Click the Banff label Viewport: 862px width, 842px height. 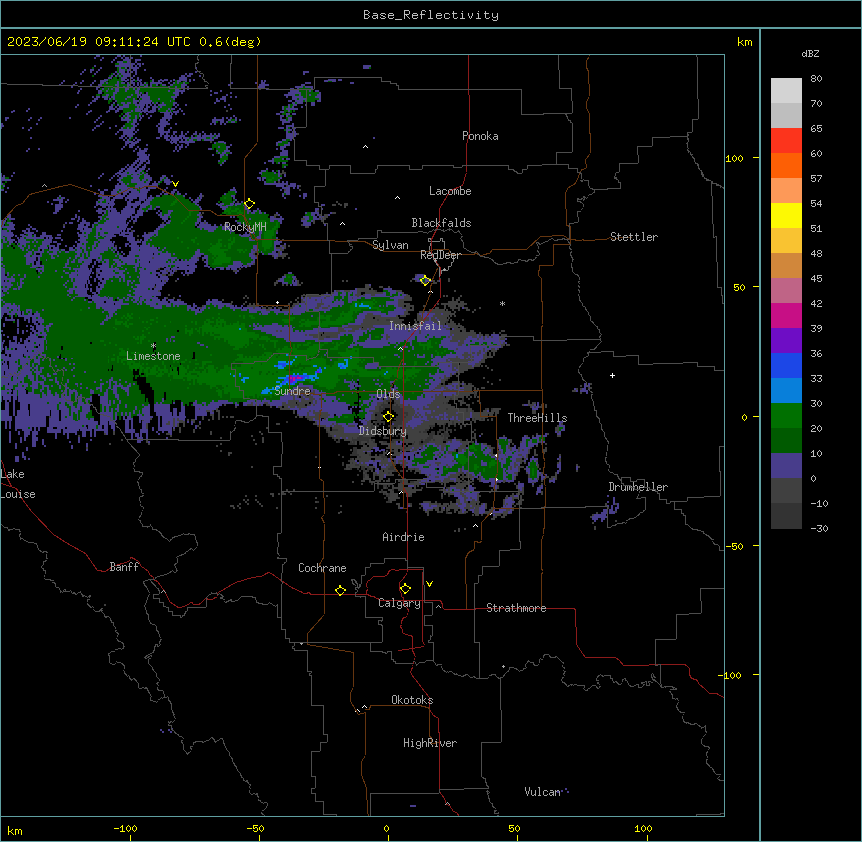click(x=124, y=567)
